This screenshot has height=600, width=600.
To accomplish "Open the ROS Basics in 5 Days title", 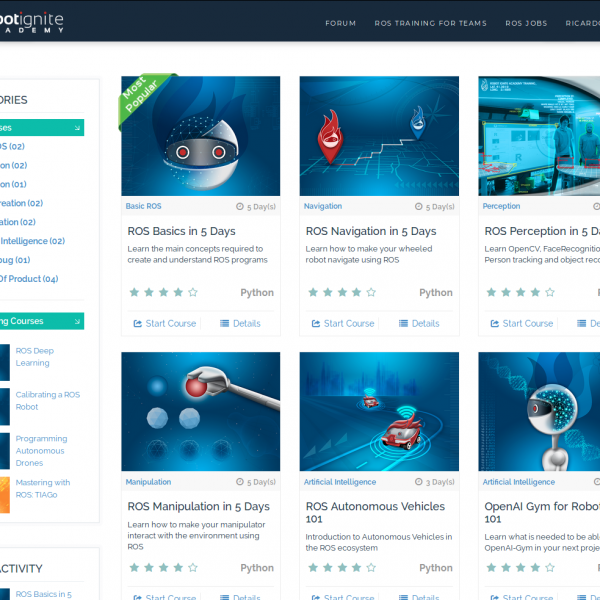I will pos(181,231).
